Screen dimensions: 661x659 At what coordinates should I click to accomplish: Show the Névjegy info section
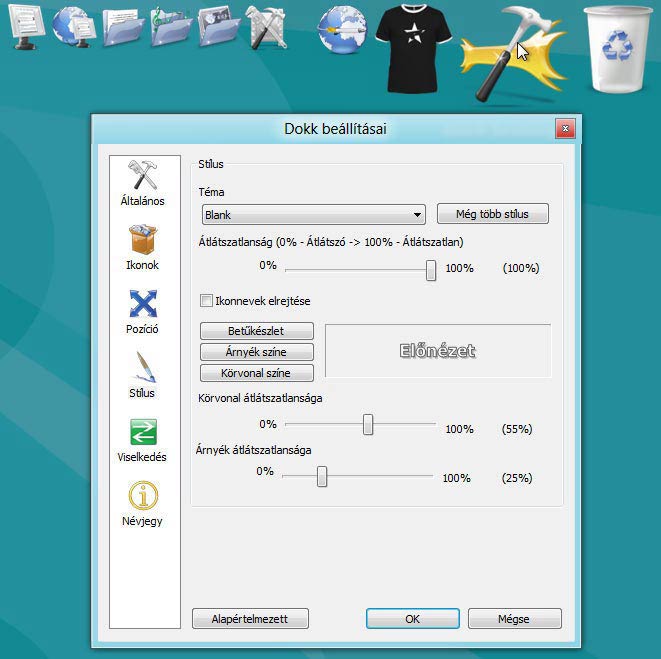coord(142,503)
